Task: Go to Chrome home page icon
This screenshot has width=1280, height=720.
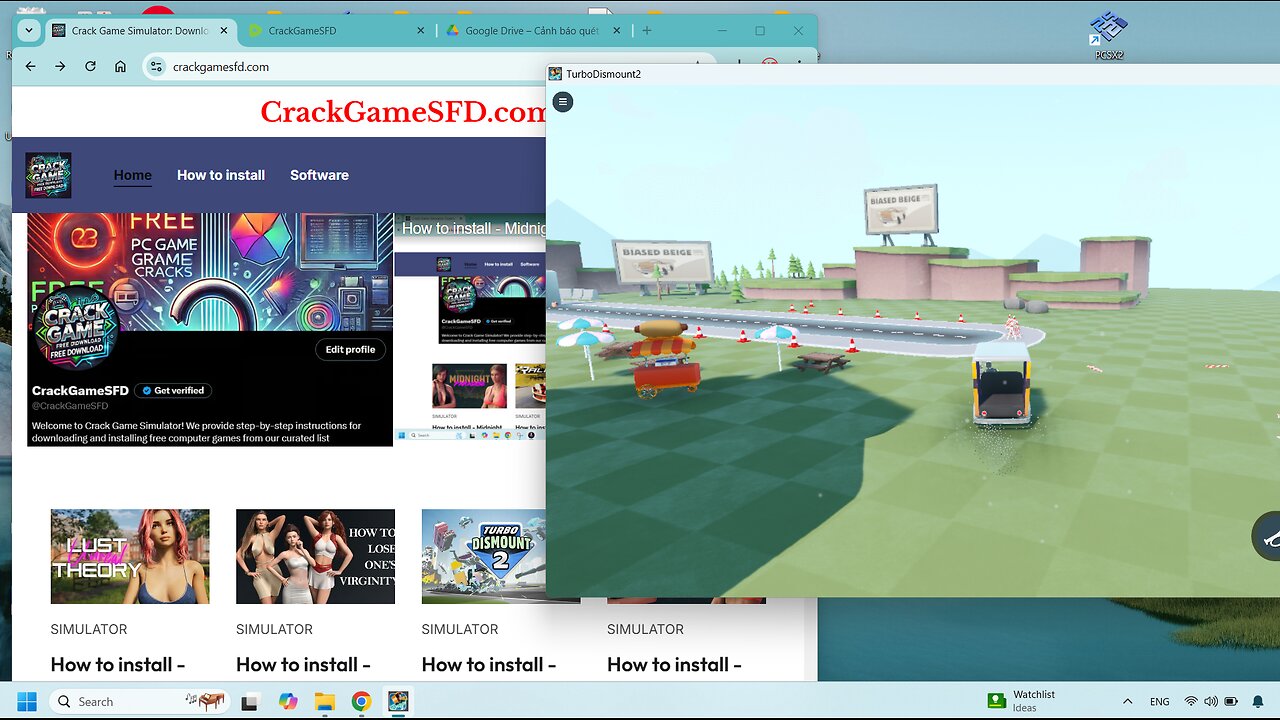Action: (x=120, y=67)
